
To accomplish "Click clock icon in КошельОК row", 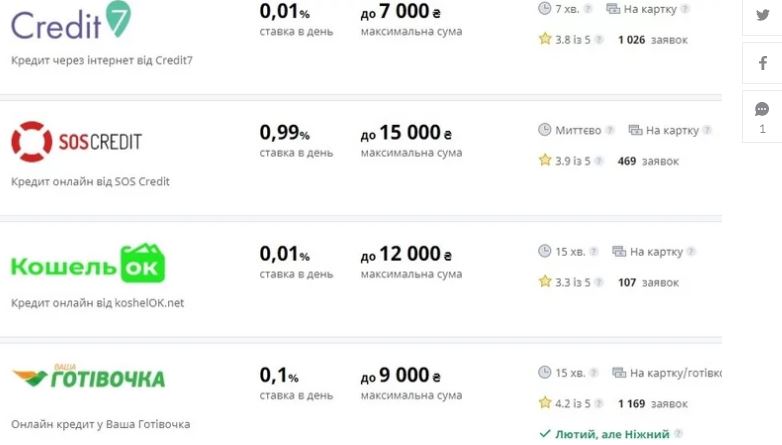I will [x=545, y=251].
